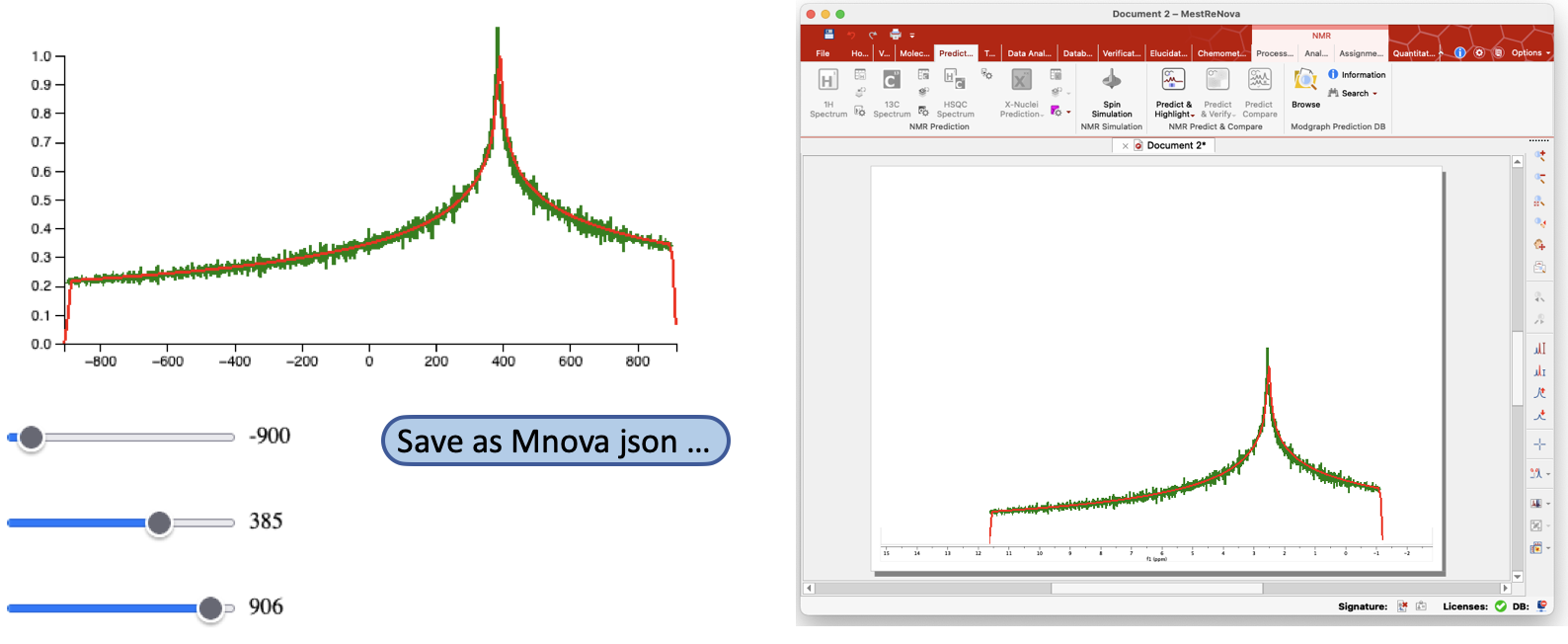This screenshot has width=1568, height=644.
Task: Open the Search dropdown in Modgraph group
Action: (1353, 93)
